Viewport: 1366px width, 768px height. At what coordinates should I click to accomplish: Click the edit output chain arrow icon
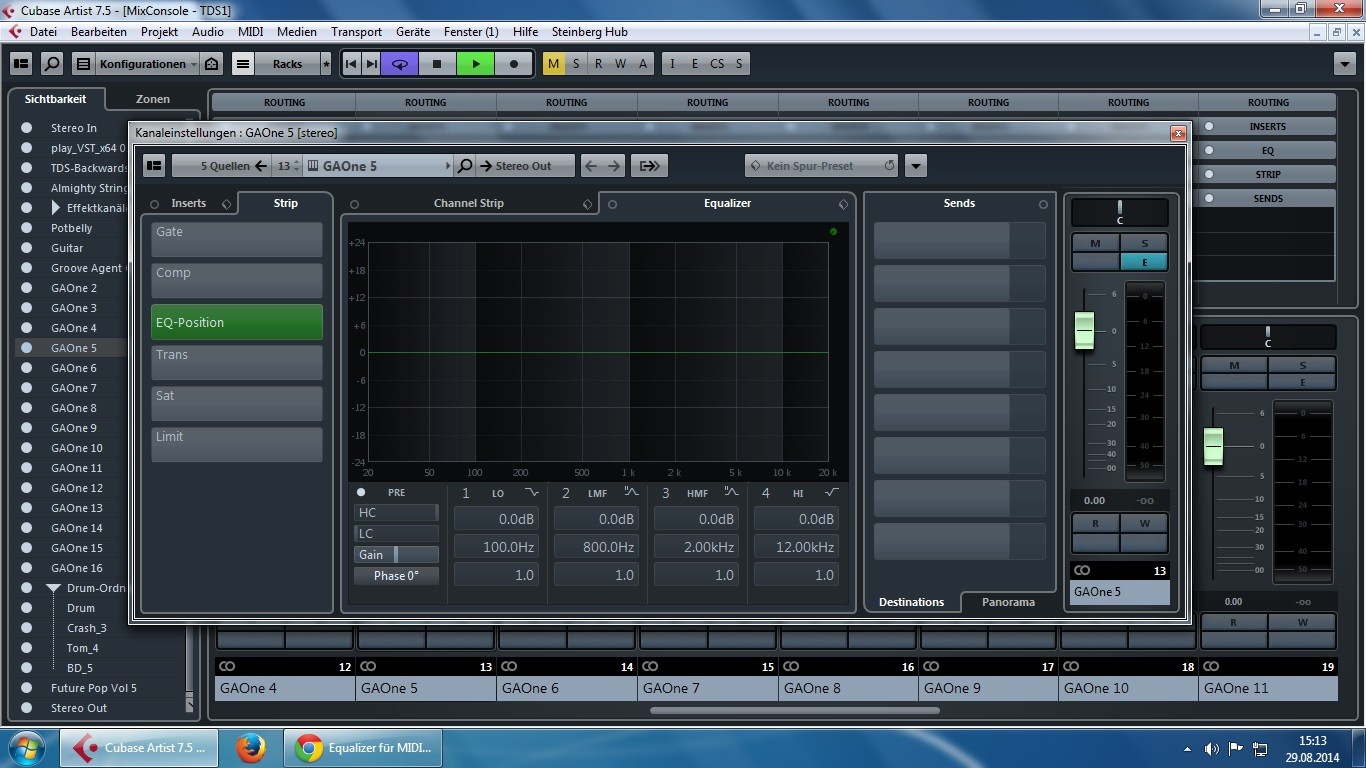649,166
